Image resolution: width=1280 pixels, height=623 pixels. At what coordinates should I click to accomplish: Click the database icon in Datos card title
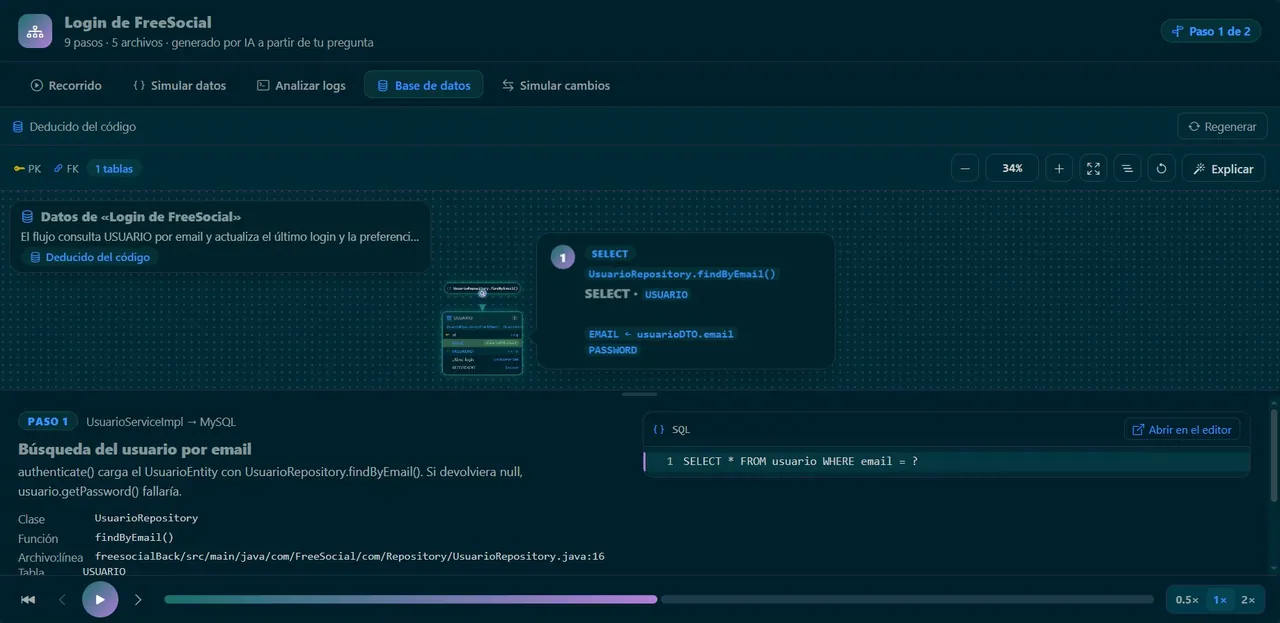coord(28,216)
